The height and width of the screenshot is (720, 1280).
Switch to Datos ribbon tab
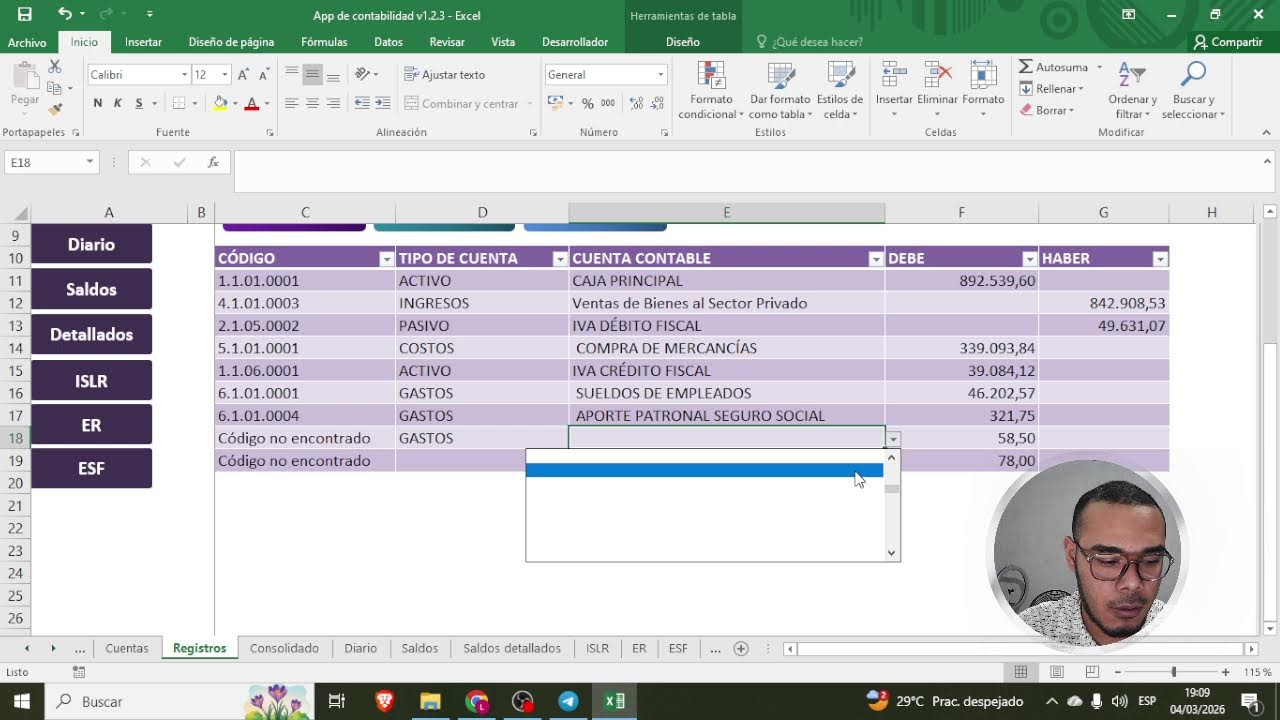tap(388, 42)
